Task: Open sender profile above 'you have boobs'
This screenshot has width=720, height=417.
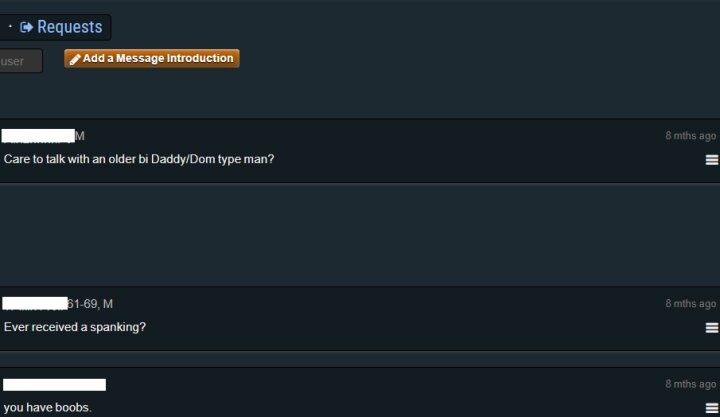Action: click(x=54, y=384)
